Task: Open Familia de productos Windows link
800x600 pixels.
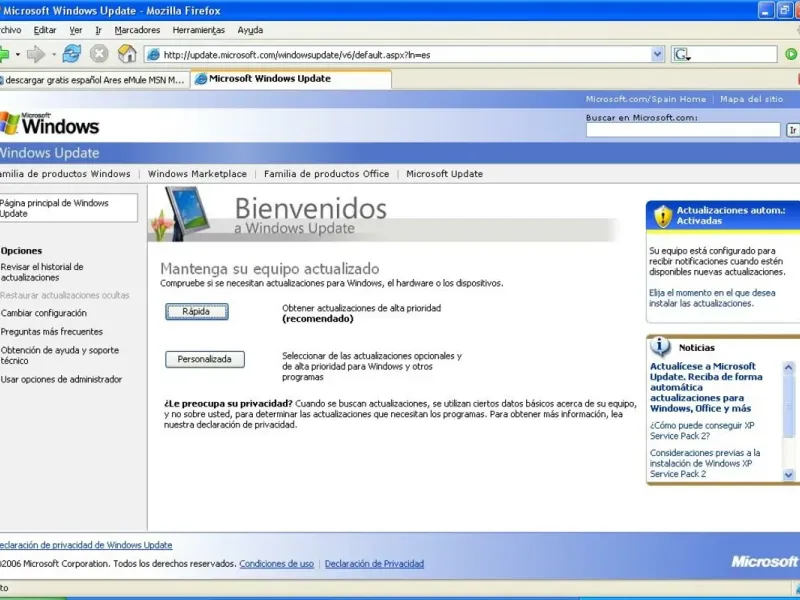Action: 65,173
